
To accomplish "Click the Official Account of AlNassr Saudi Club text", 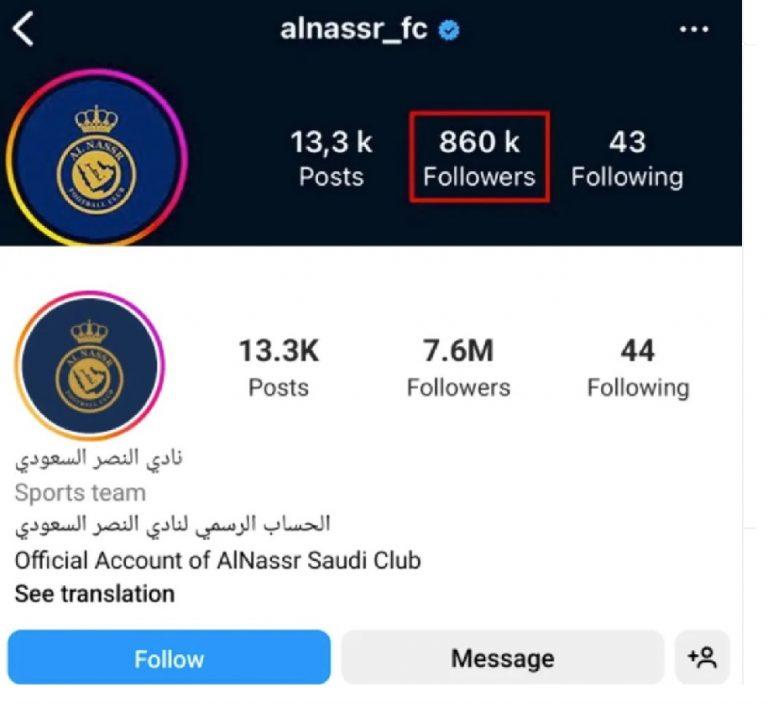I will point(218,560).
